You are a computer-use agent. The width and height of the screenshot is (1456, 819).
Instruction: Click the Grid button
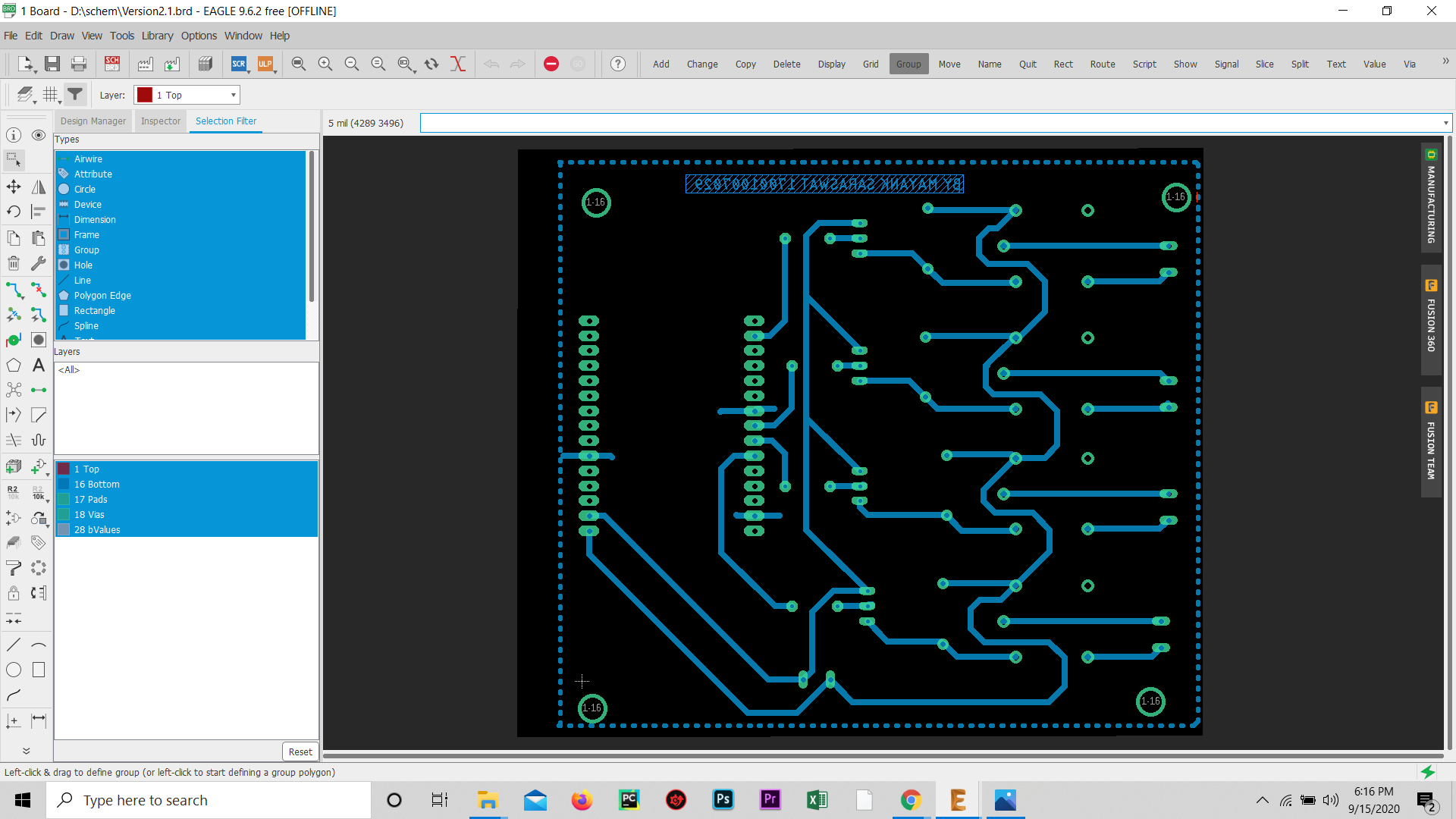coord(870,64)
